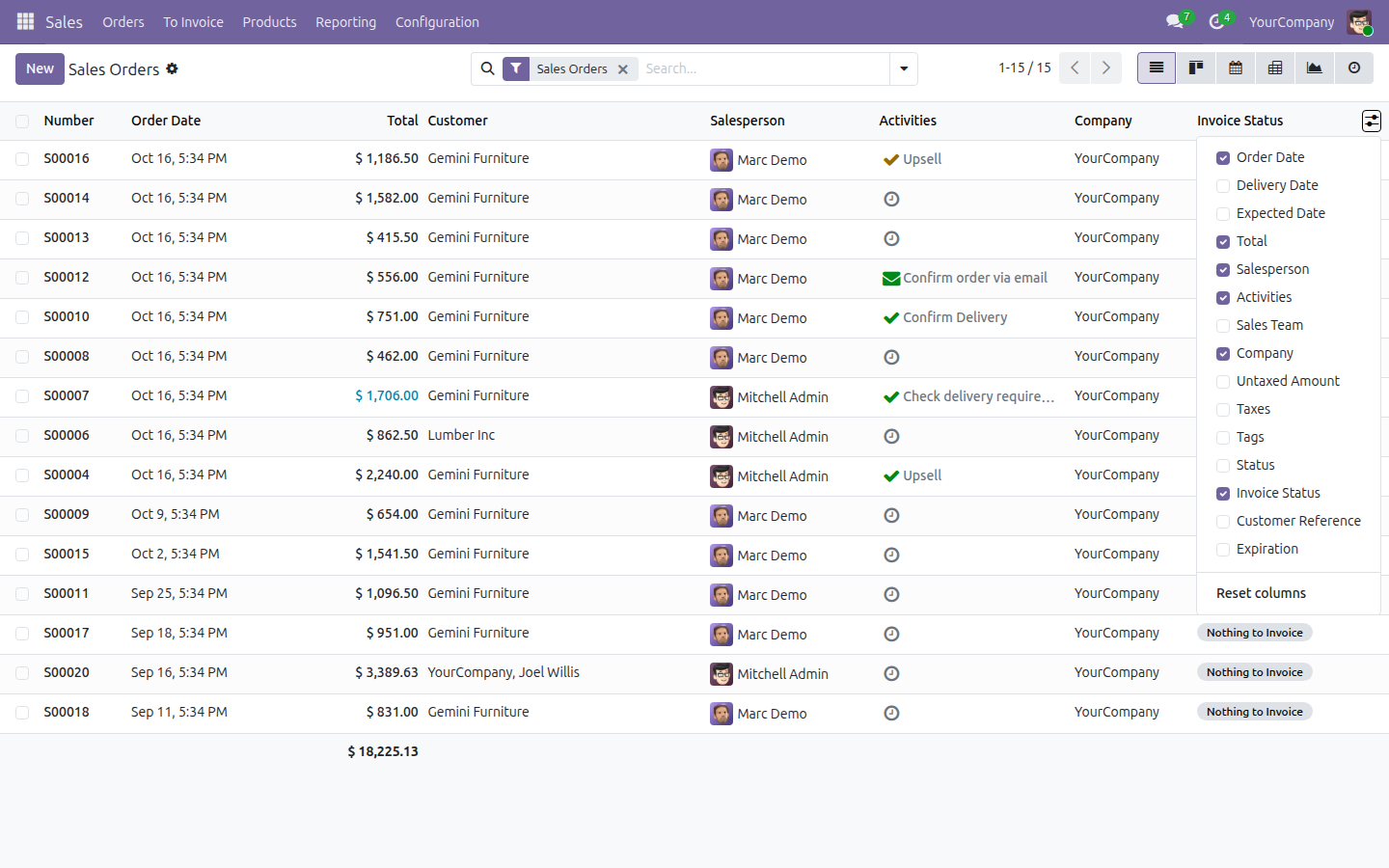Click Reset columns
The width and height of the screenshot is (1389, 868).
click(1261, 593)
